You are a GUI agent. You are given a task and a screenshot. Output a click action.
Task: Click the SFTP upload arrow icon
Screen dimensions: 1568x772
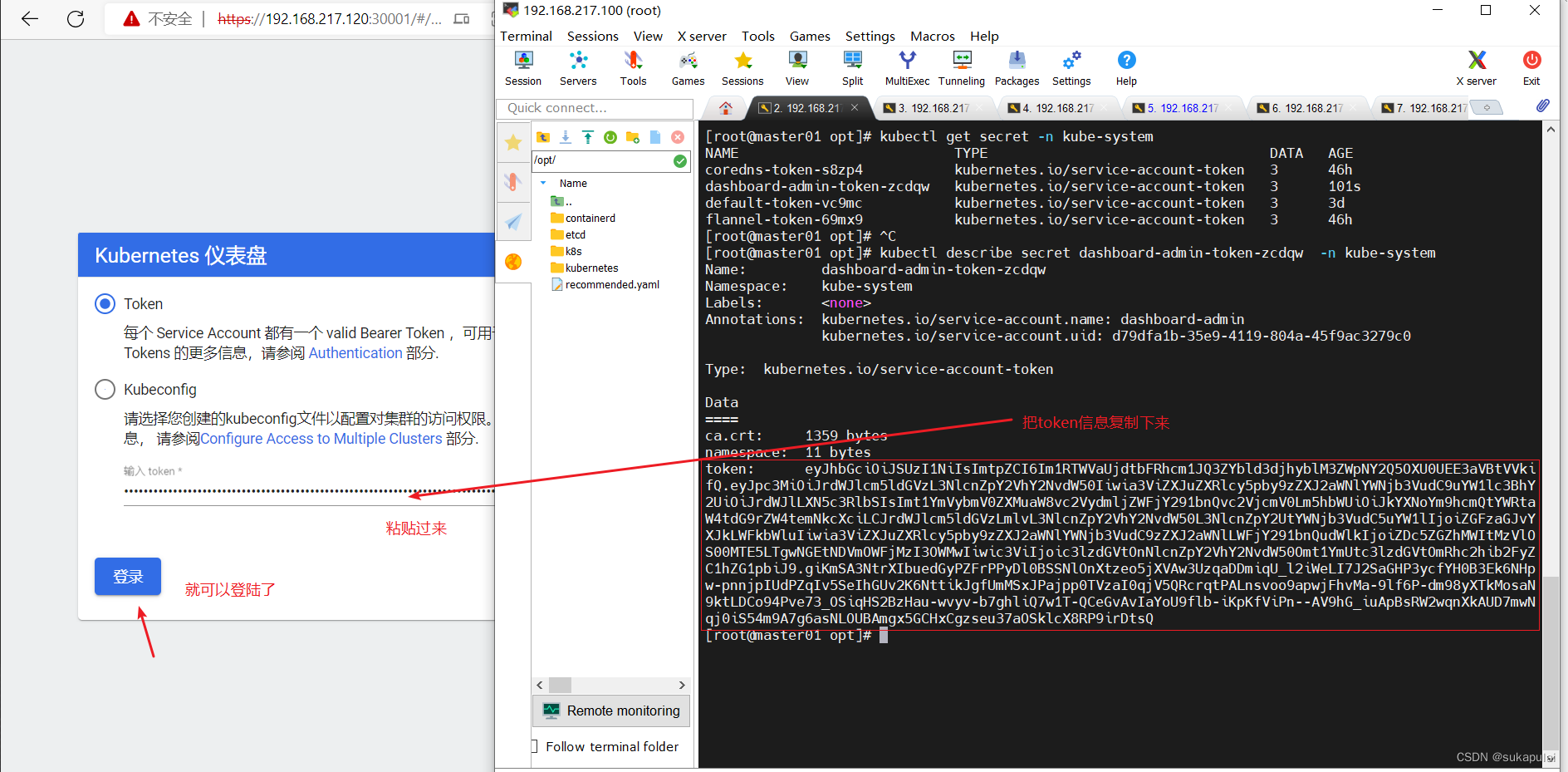point(588,137)
